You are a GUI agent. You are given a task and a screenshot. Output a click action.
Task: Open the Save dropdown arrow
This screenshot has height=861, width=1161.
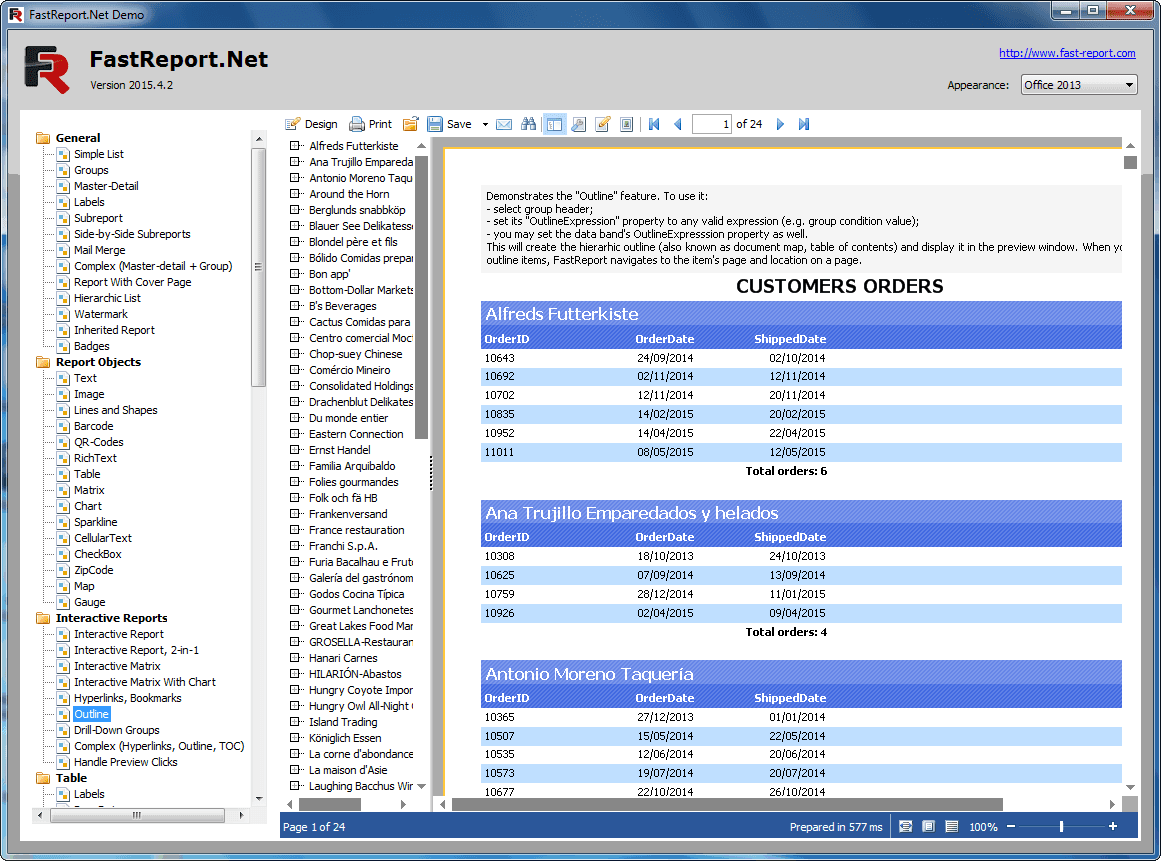pyautogui.click(x=485, y=124)
